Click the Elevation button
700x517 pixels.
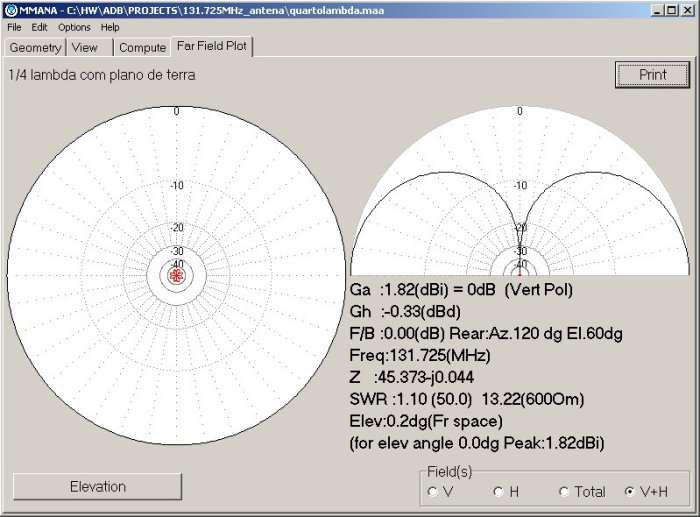(97, 486)
